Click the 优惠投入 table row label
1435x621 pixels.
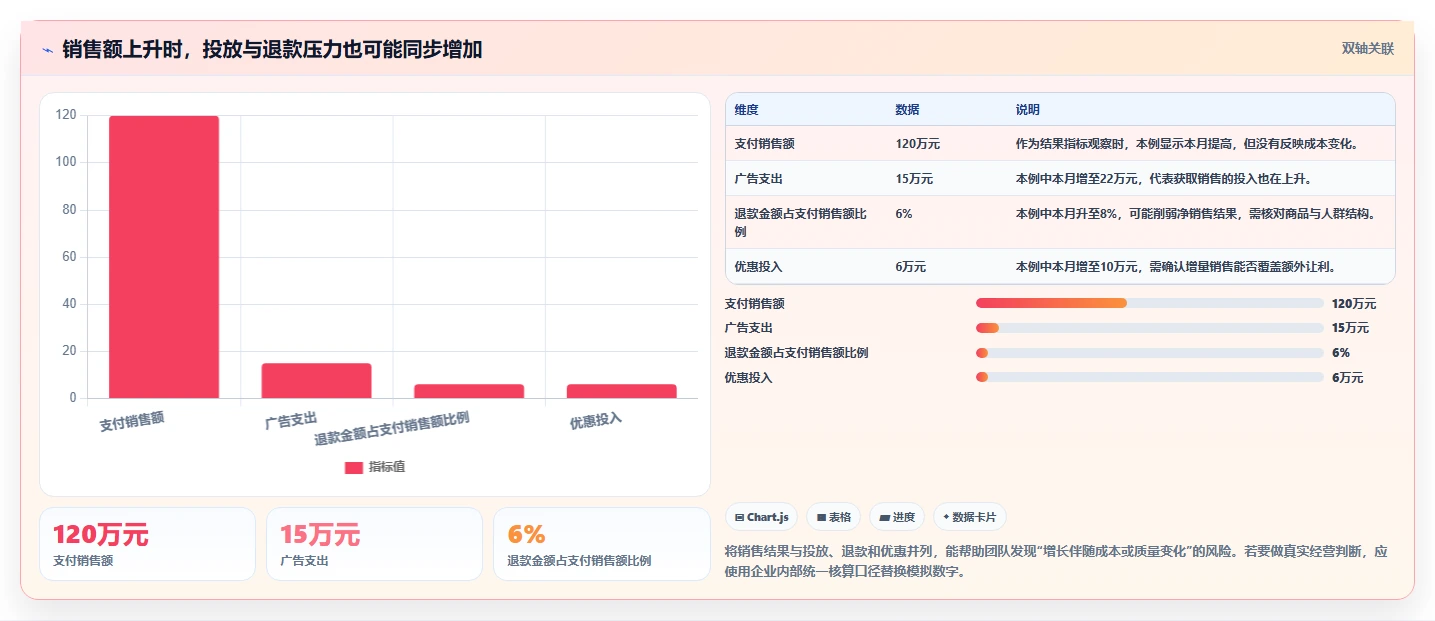(758, 267)
